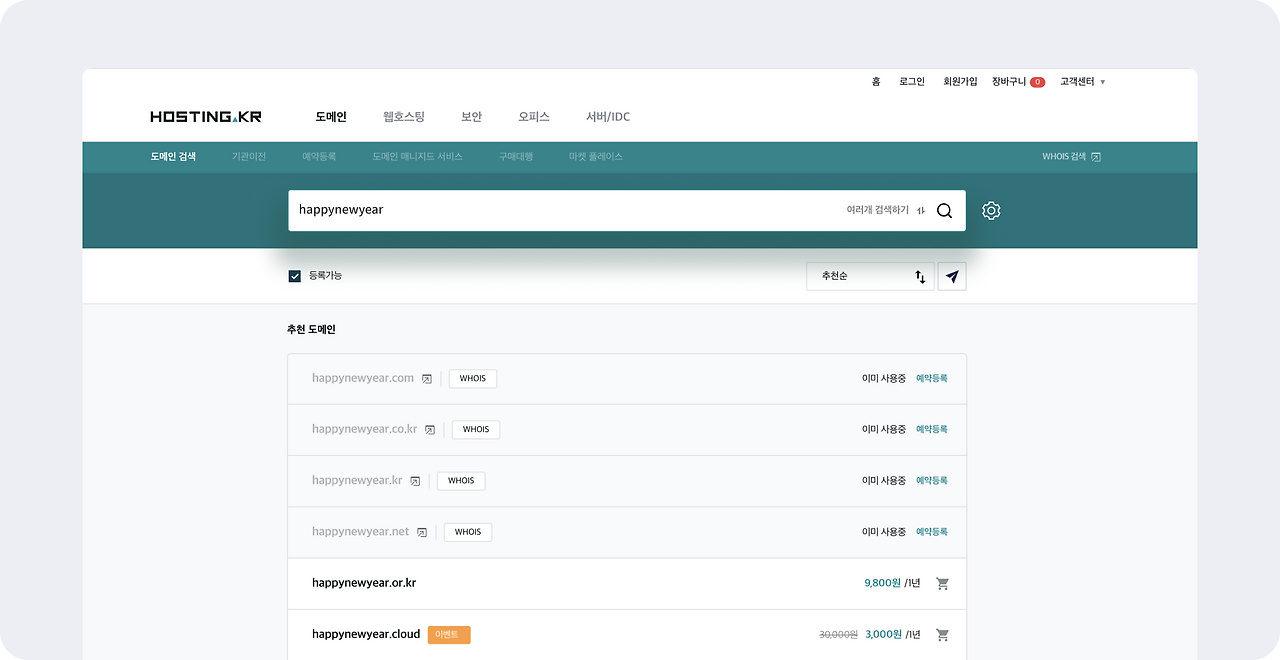Open external link icon beside happynewyear.kr
Viewport: 1280px width, 660px height.
415,481
